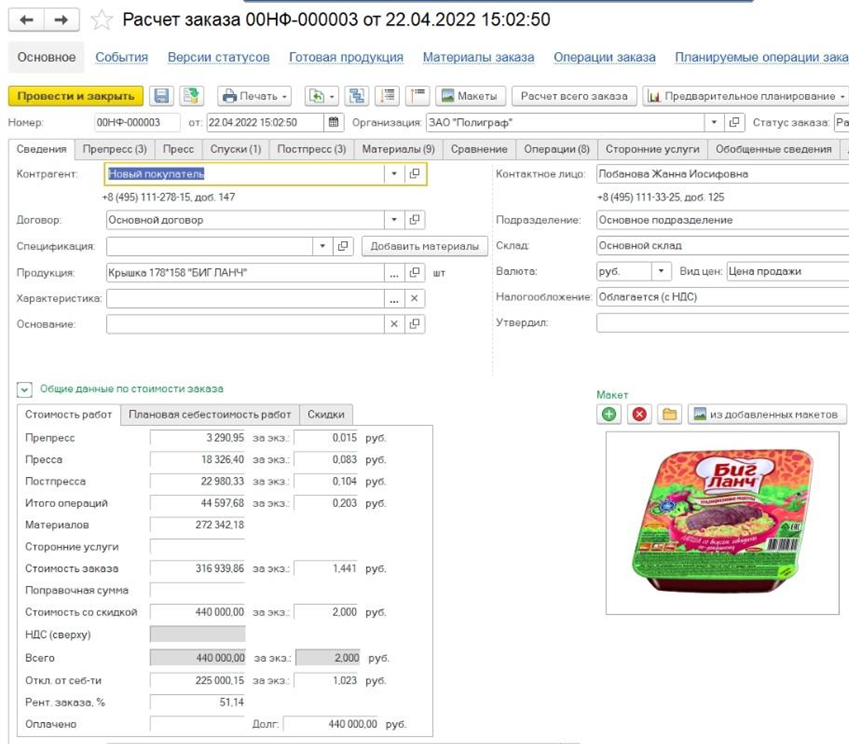849x744 pixels.
Task: Click the Макеты button
Action: pos(471,96)
